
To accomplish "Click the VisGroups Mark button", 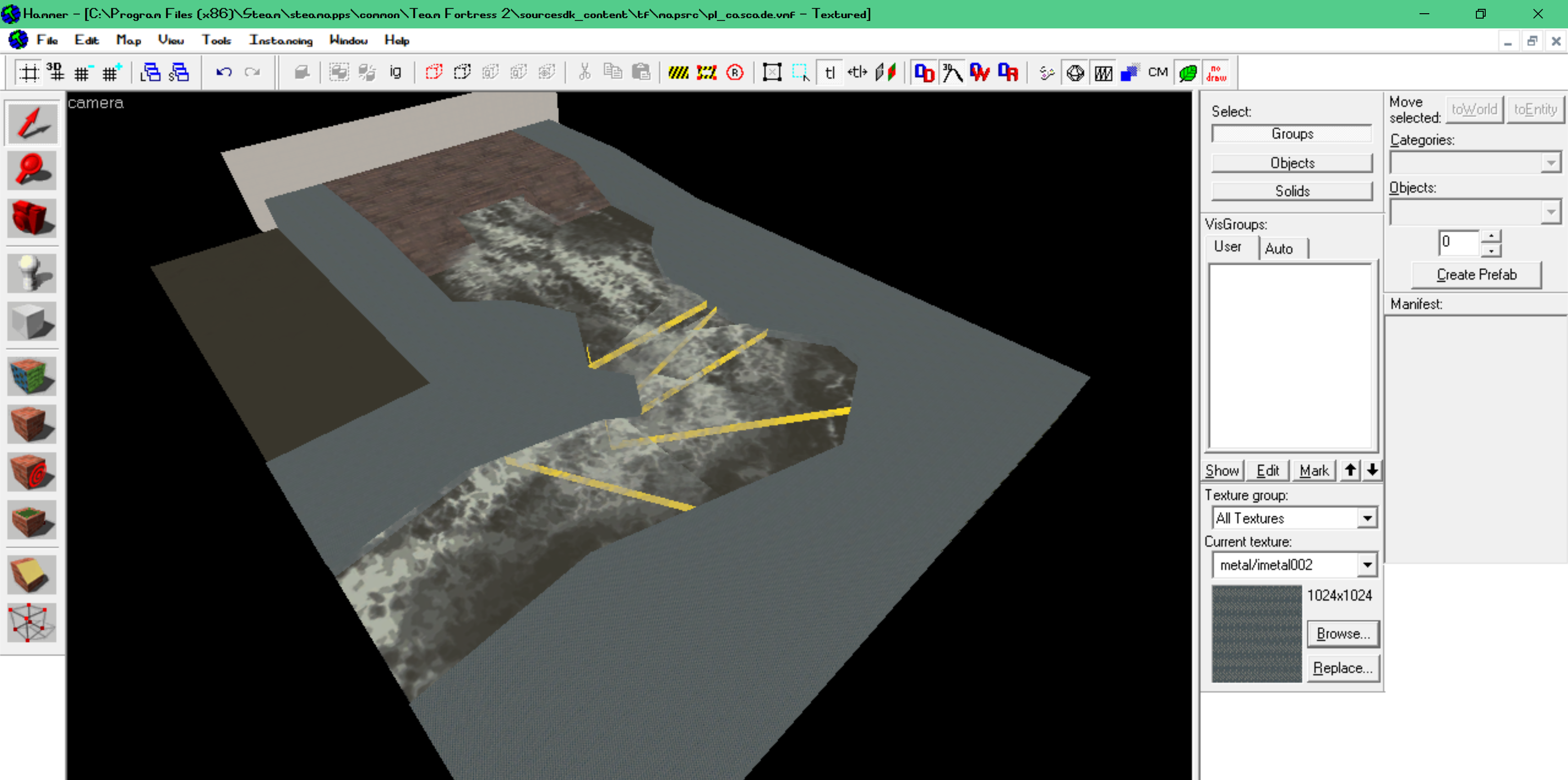I will (1314, 470).
